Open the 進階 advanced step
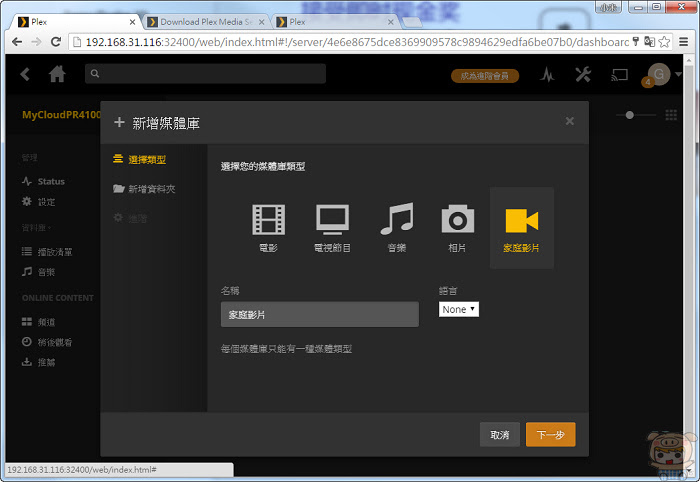The image size is (700, 482). [x=130, y=218]
